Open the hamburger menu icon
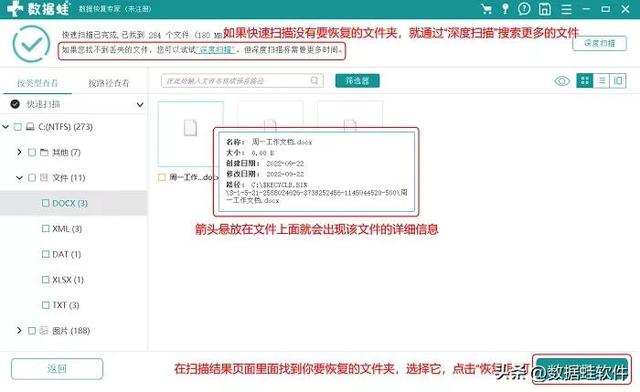The image size is (640, 392). point(566,9)
